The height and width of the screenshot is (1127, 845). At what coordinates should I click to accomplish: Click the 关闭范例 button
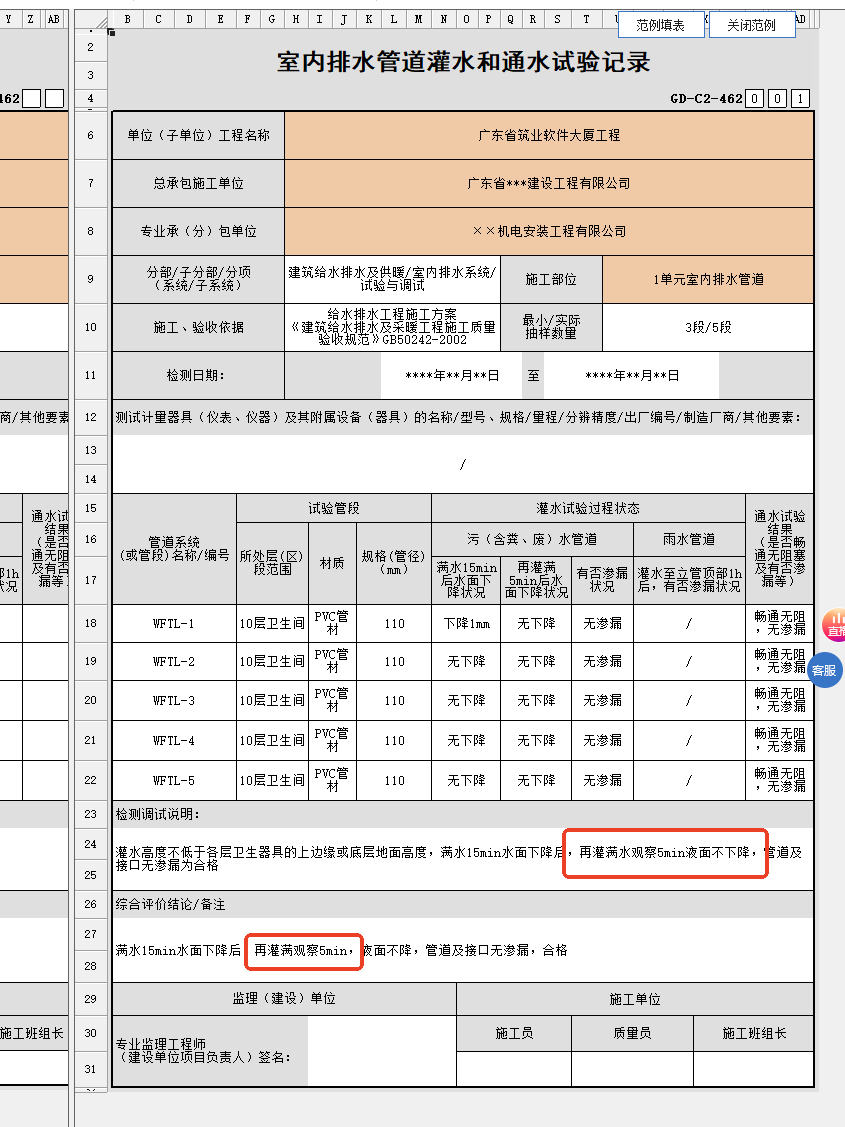pyautogui.click(x=751, y=25)
